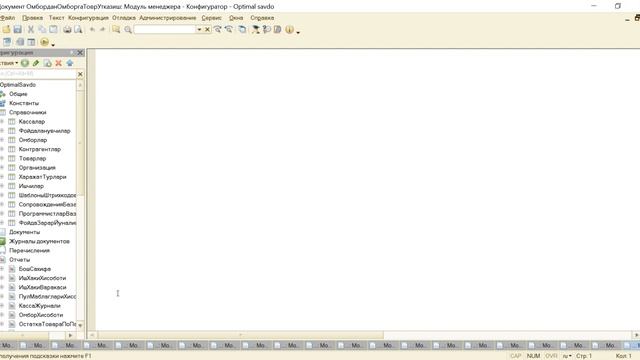
Task: Select the Перечисления tree node
Action: 29,251
